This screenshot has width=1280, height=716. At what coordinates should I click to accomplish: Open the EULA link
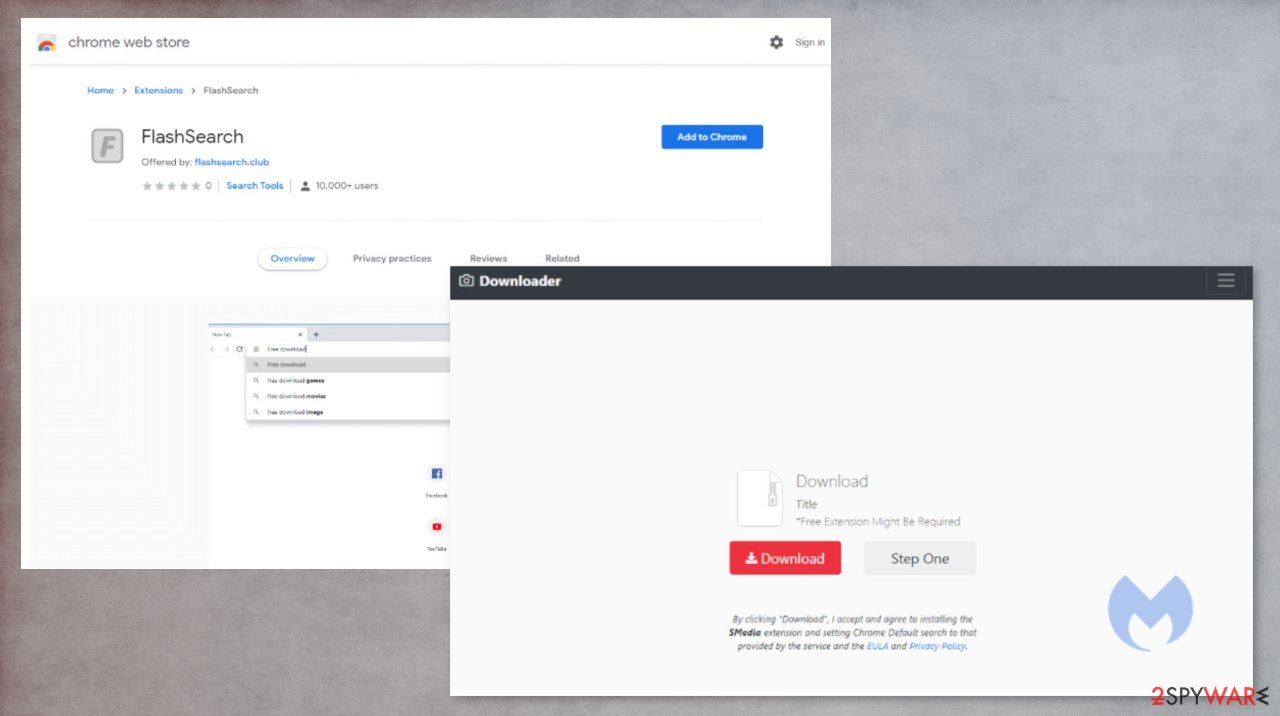pos(877,646)
